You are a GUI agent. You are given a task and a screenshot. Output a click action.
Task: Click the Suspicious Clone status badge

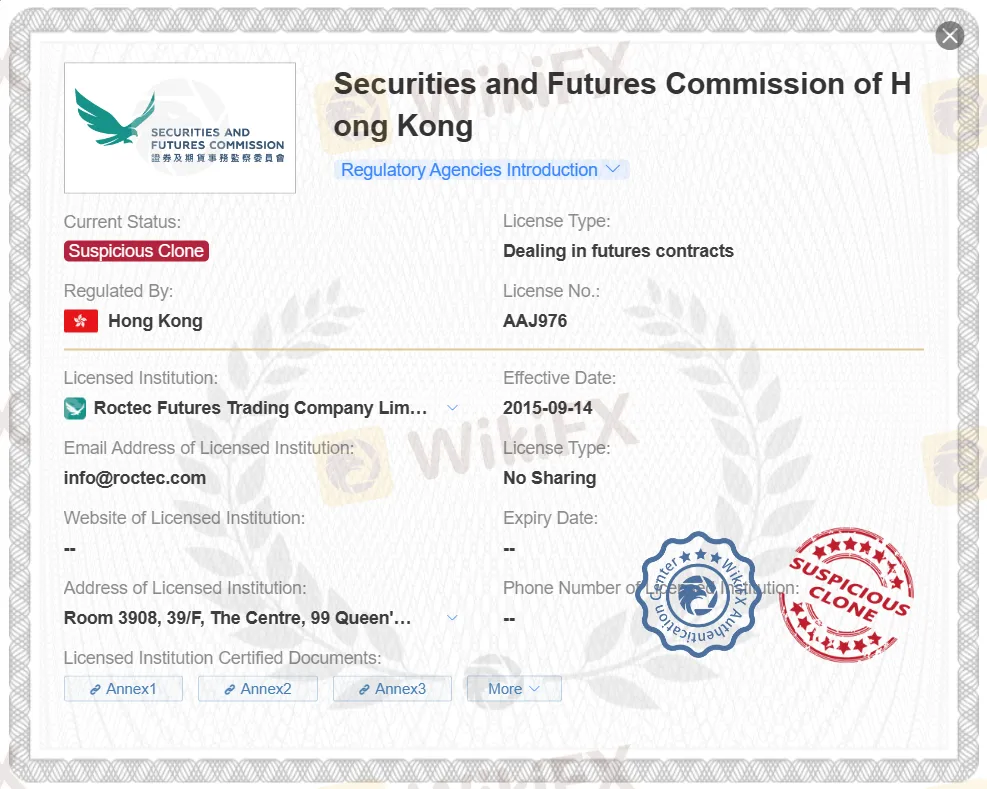click(x=136, y=251)
